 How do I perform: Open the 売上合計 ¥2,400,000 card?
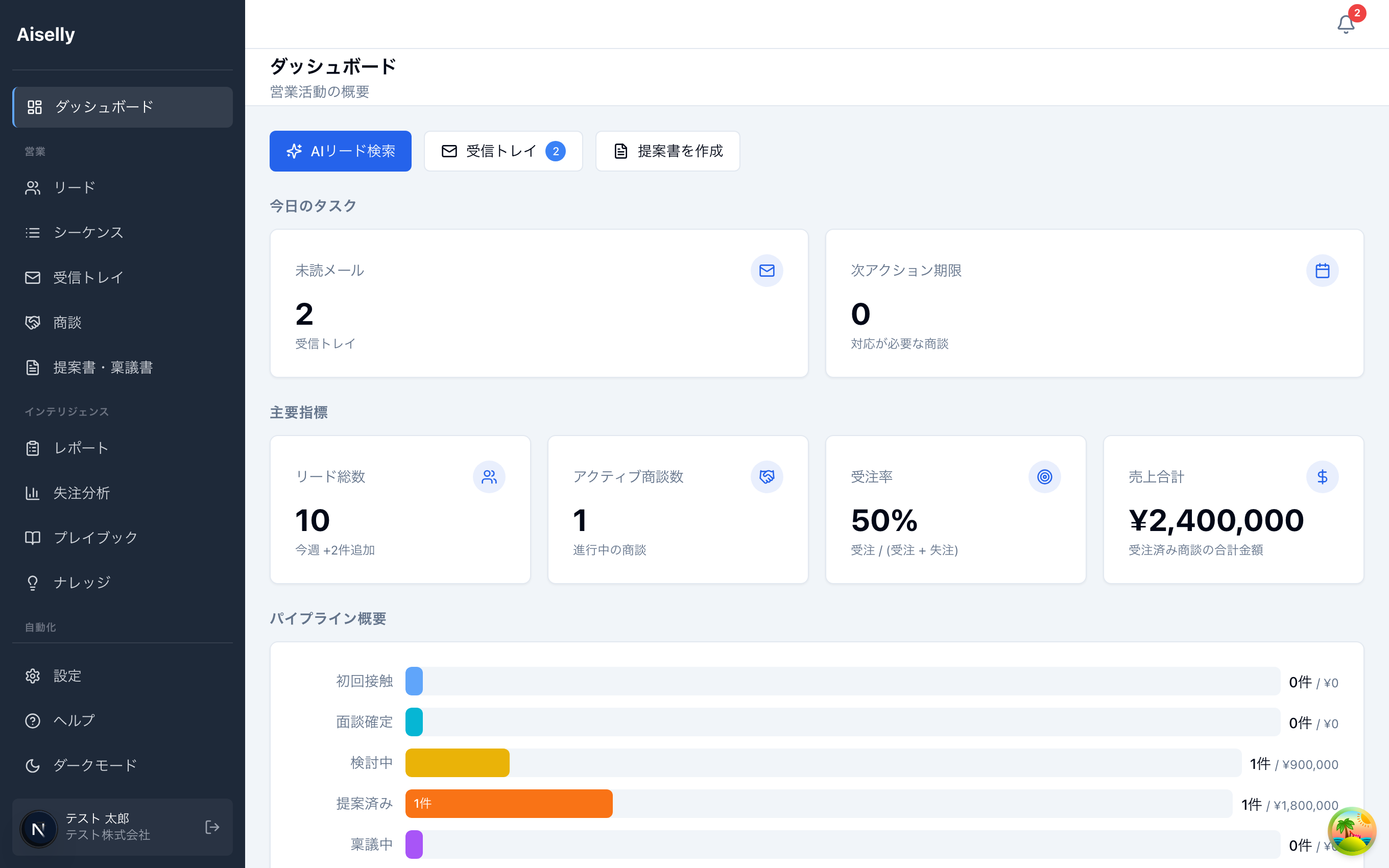[x=1233, y=510]
